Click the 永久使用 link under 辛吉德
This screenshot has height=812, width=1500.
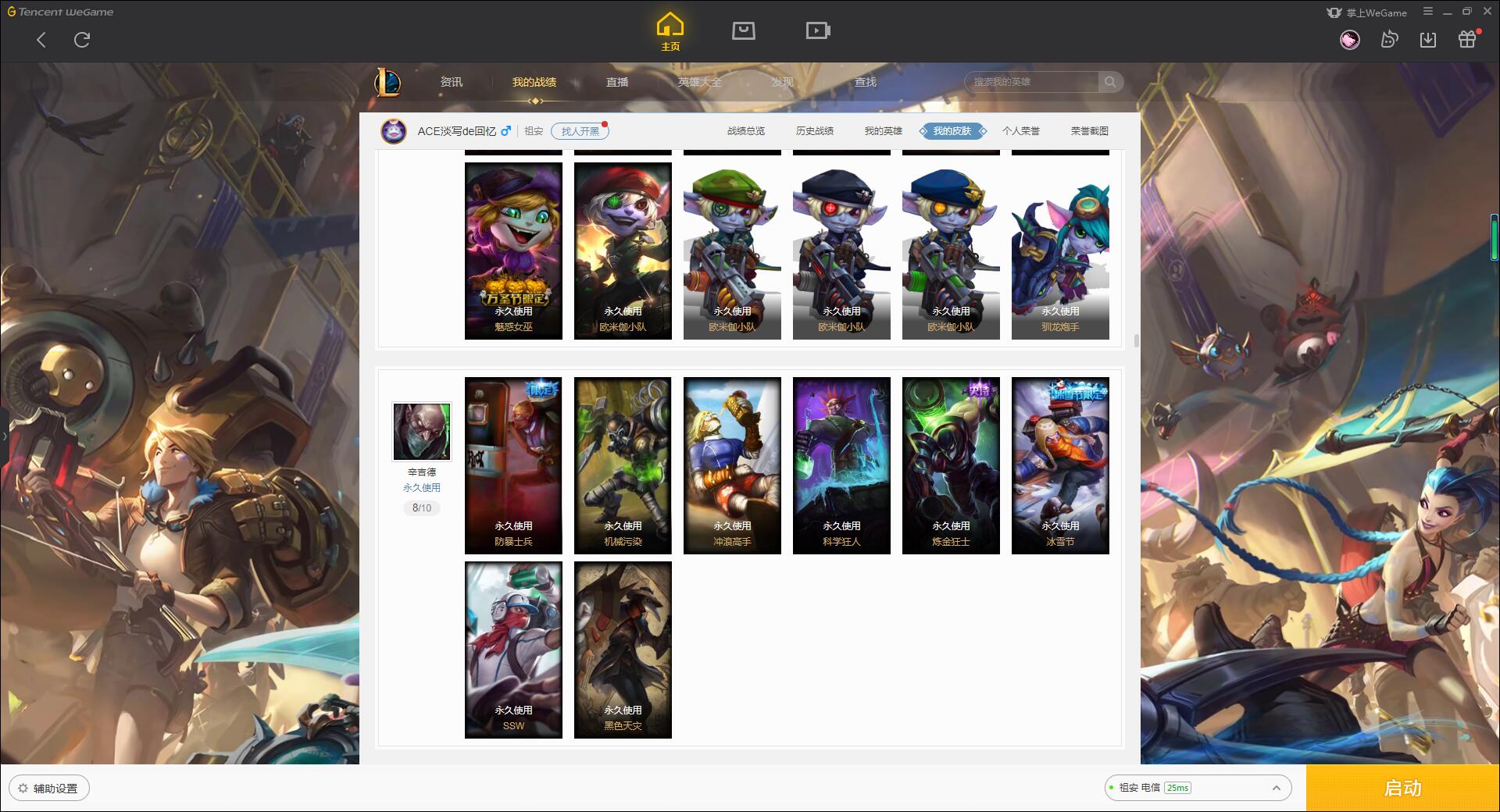422,488
